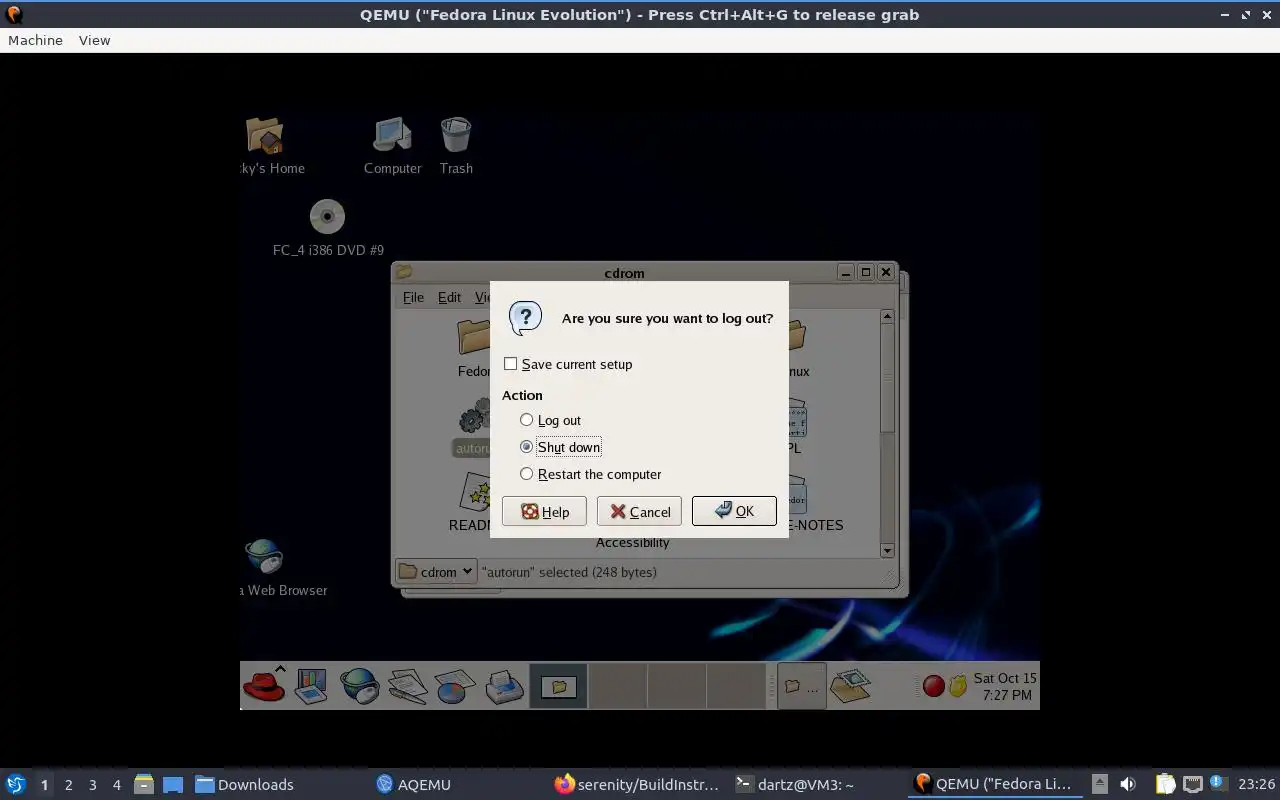1280x800 pixels.
Task: Switch to Firefox serenity/BuildInstr taskbar item
Action: 637,784
